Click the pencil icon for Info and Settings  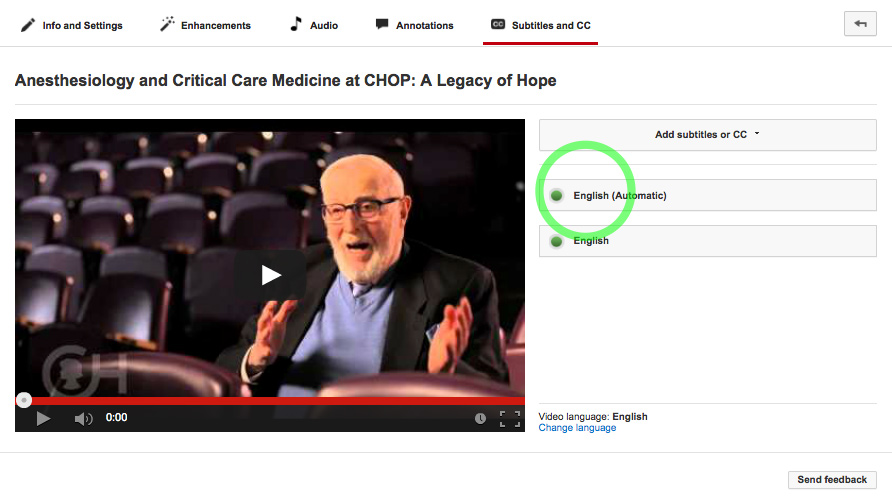[27, 25]
